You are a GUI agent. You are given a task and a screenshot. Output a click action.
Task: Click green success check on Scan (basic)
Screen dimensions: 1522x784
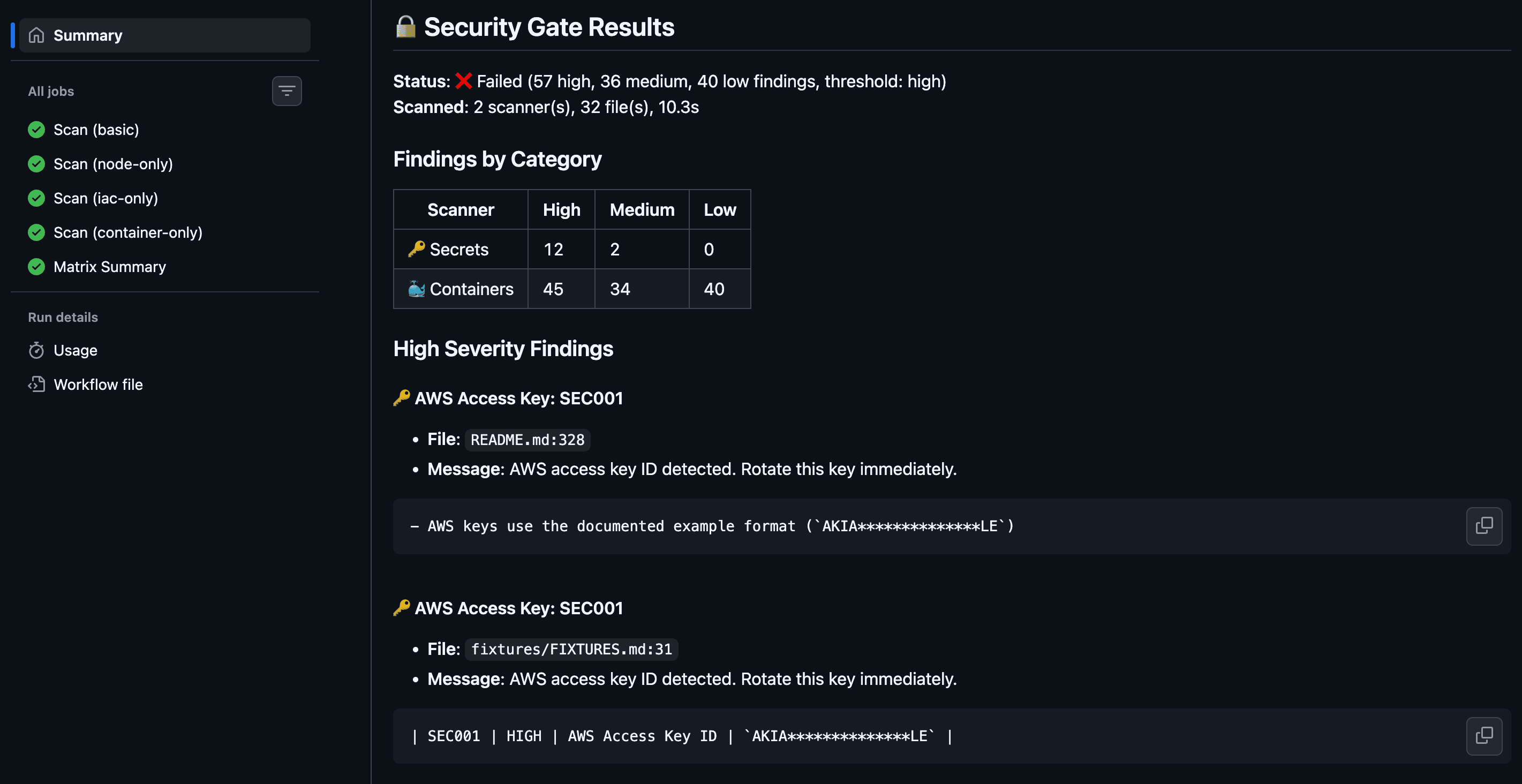[x=35, y=130]
